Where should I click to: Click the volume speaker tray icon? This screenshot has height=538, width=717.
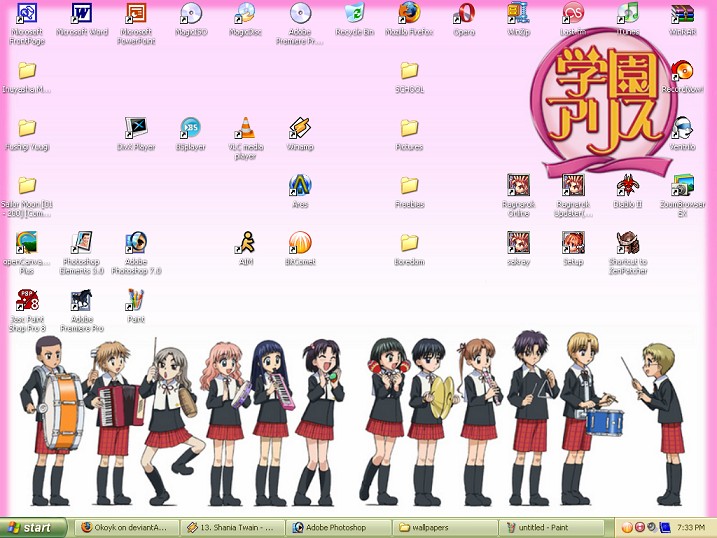(652, 528)
